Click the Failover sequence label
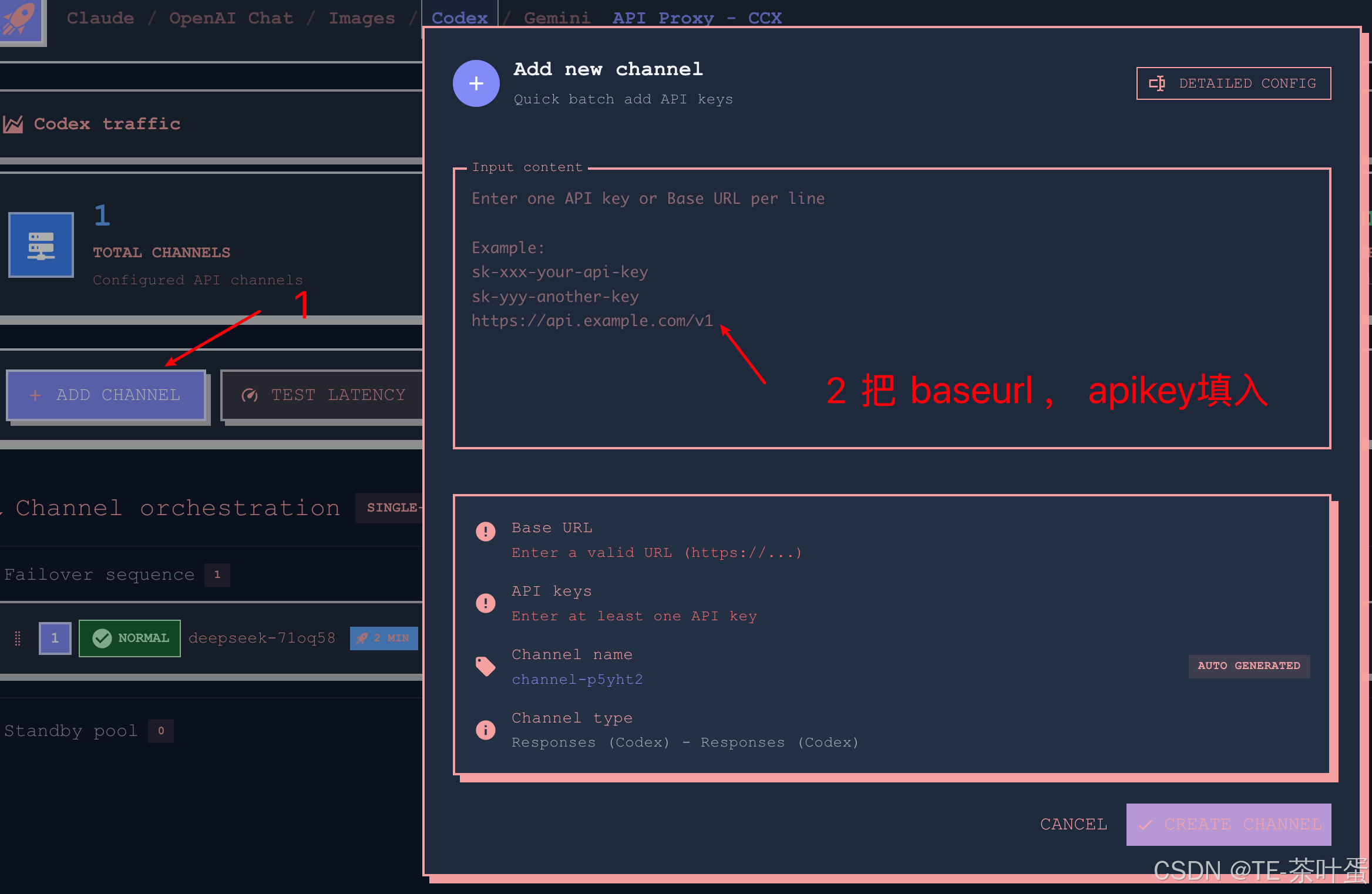This screenshot has width=1372, height=894. [x=99, y=574]
